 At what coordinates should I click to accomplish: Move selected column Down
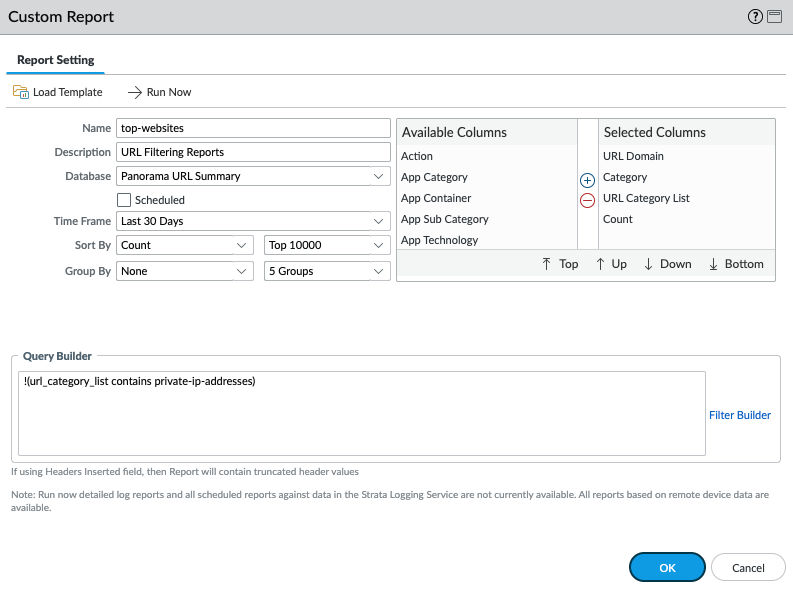click(x=667, y=264)
